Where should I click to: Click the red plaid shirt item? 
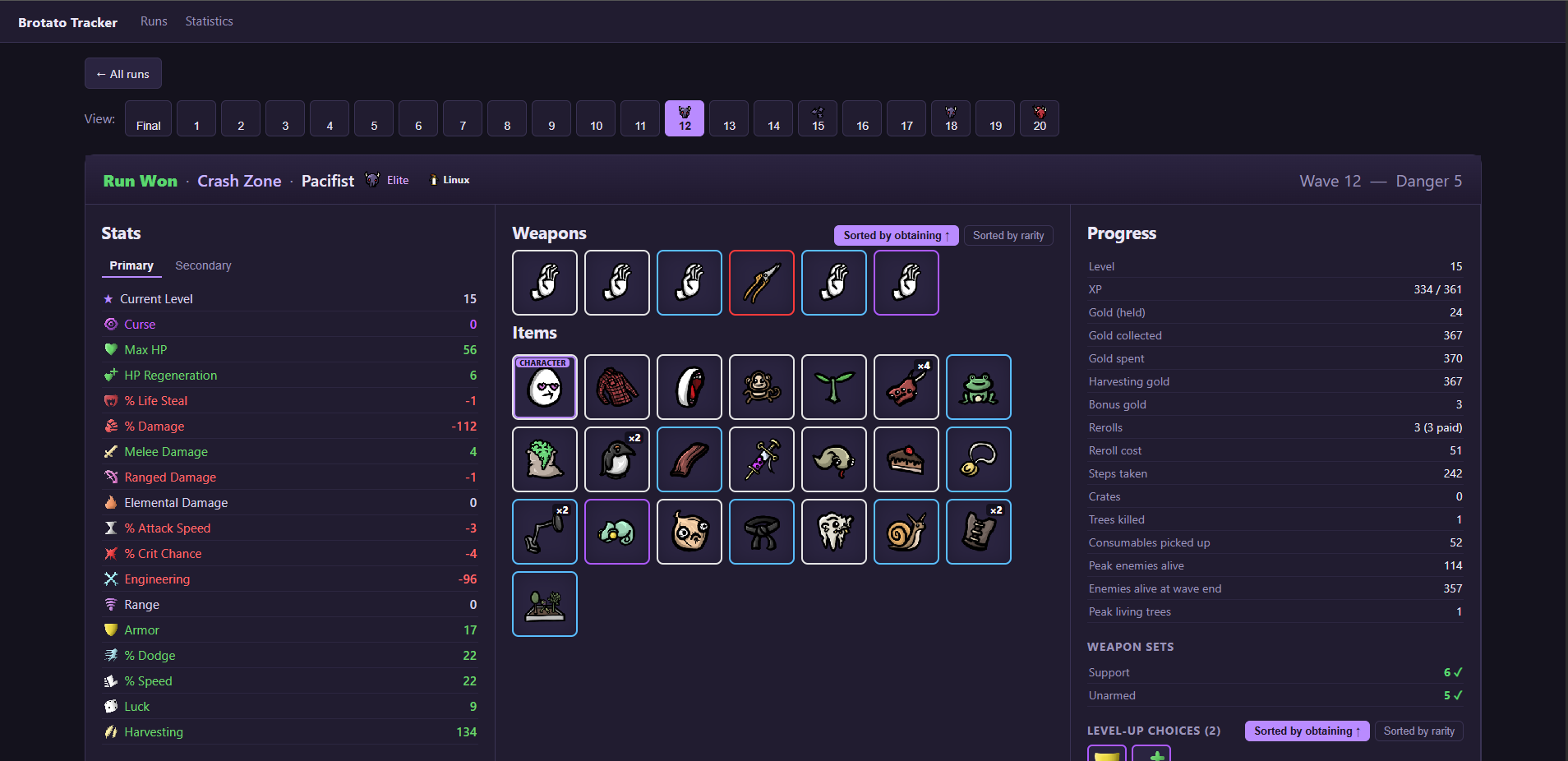coord(617,387)
